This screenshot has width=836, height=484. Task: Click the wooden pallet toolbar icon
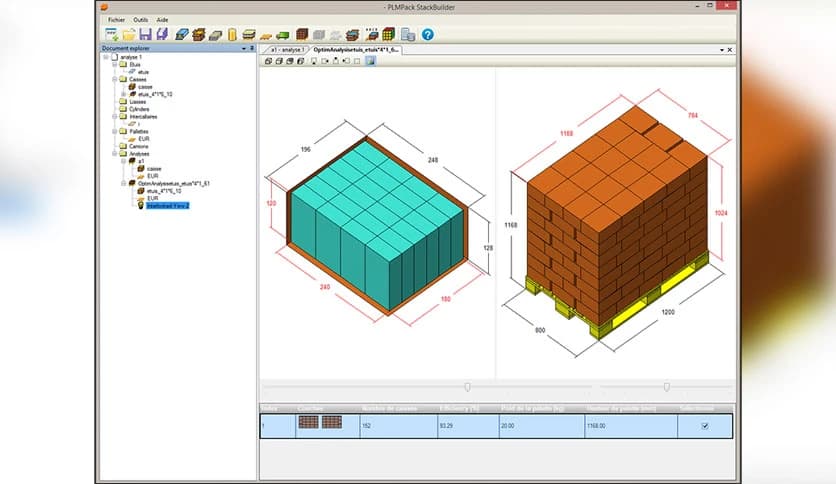click(x=267, y=34)
